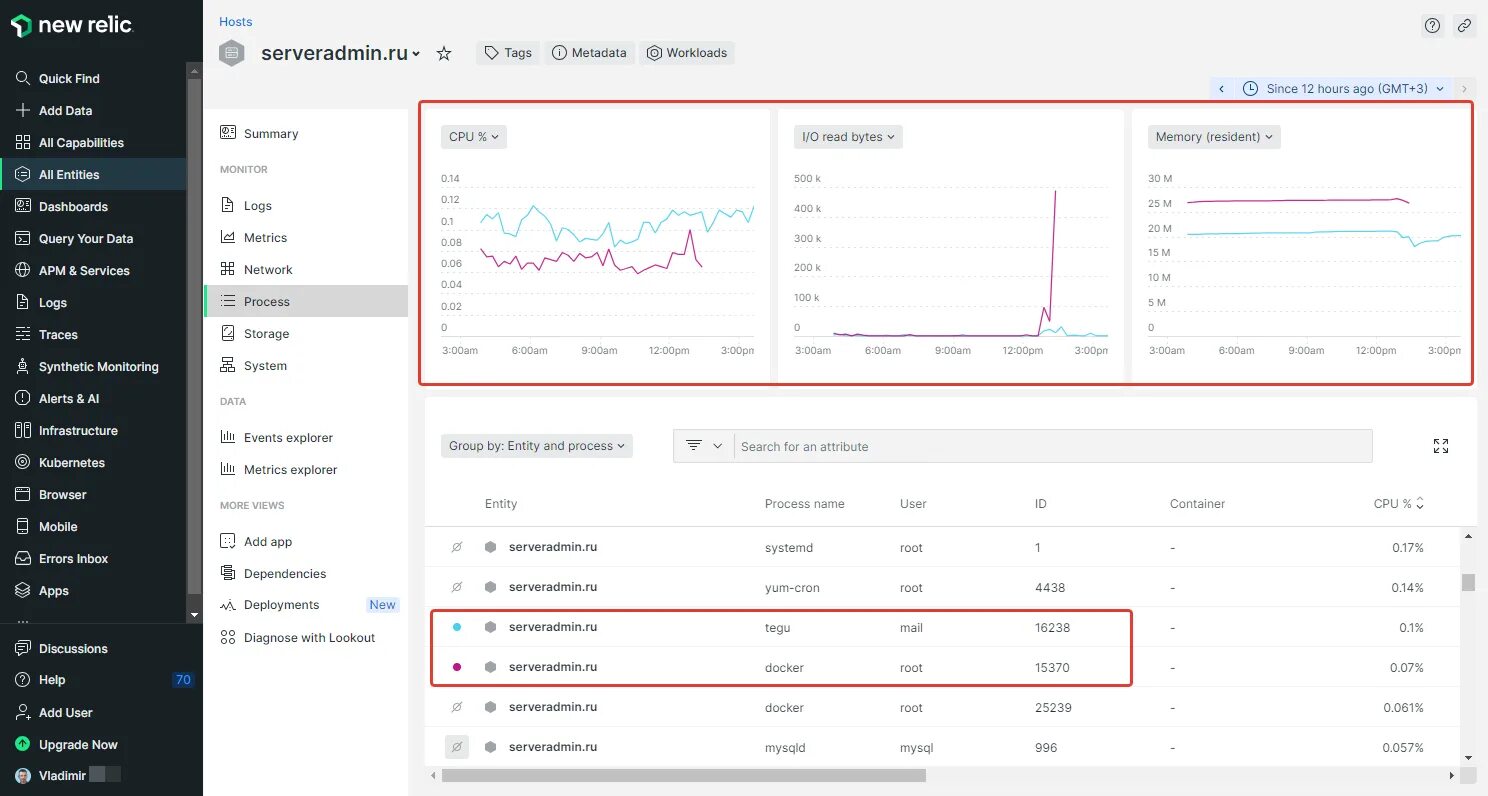Select All Entities in the sidebar
The image size is (1488, 796).
(x=93, y=174)
